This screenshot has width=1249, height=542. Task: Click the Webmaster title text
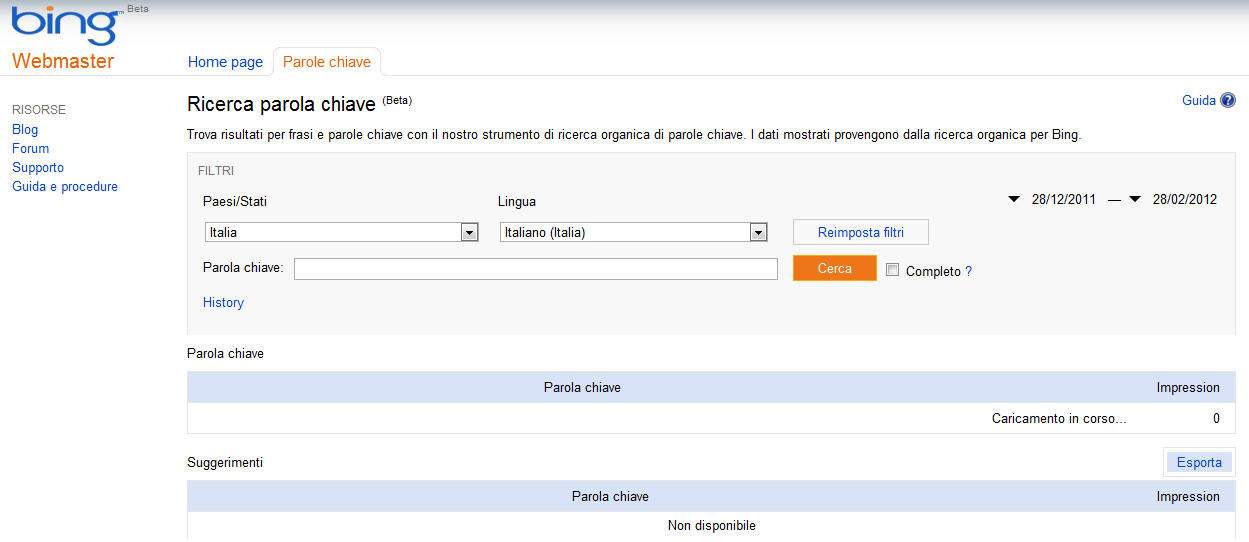[63, 62]
